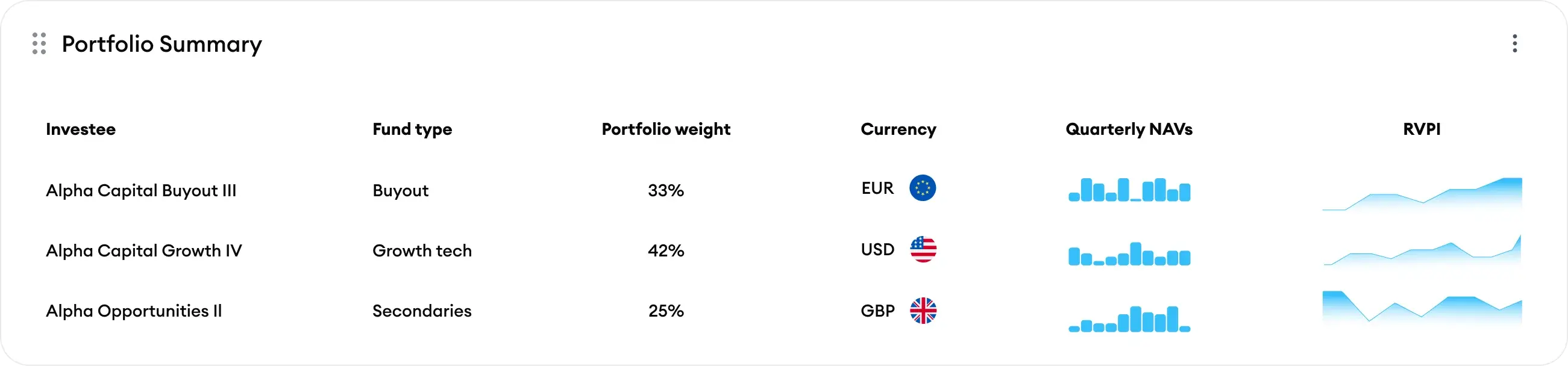
Task: View RVPI area chart for Alpha Capital Growth IV
Action: pos(1422,251)
